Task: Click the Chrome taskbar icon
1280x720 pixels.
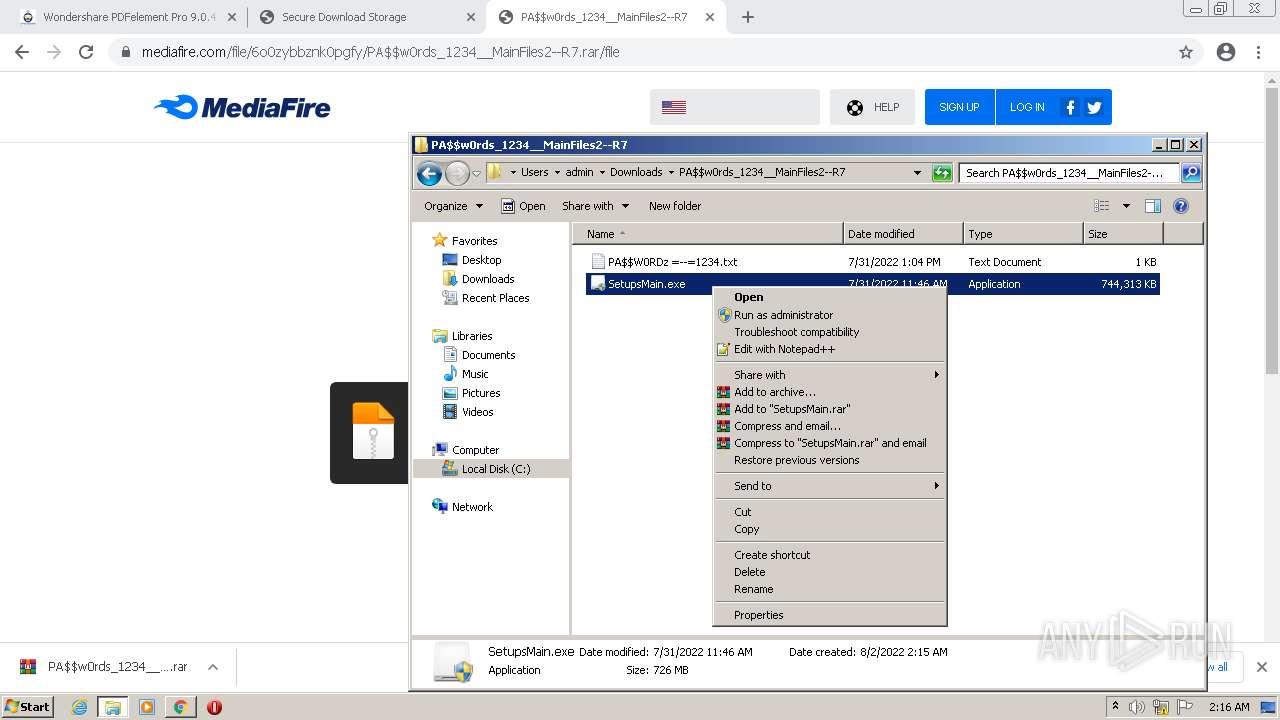Action: click(x=180, y=707)
